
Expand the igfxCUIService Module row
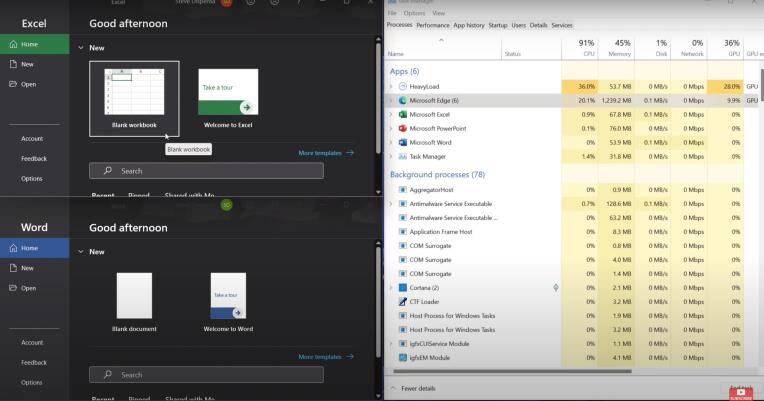coord(391,344)
